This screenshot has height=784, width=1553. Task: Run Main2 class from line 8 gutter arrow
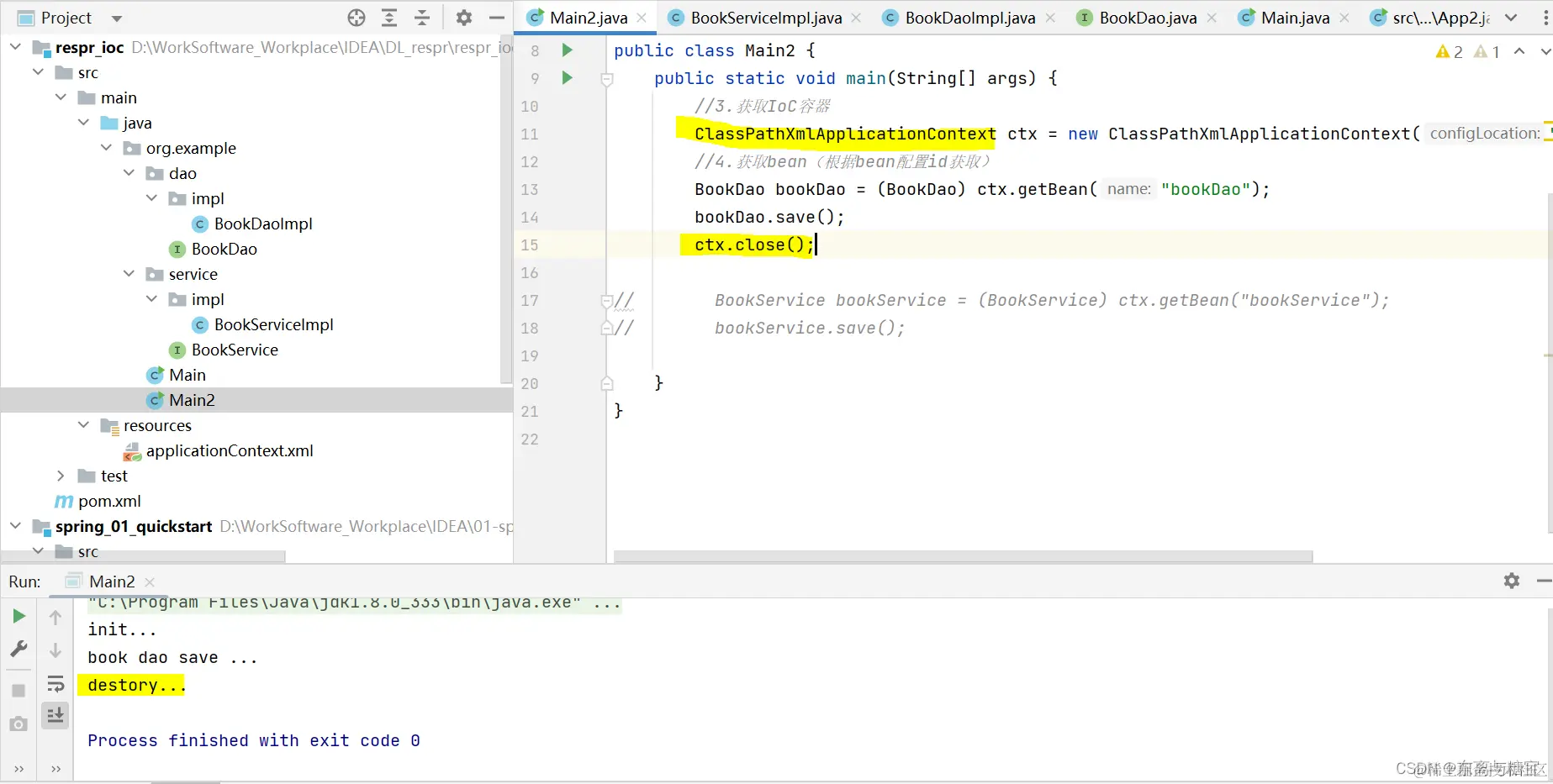coord(567,50)
